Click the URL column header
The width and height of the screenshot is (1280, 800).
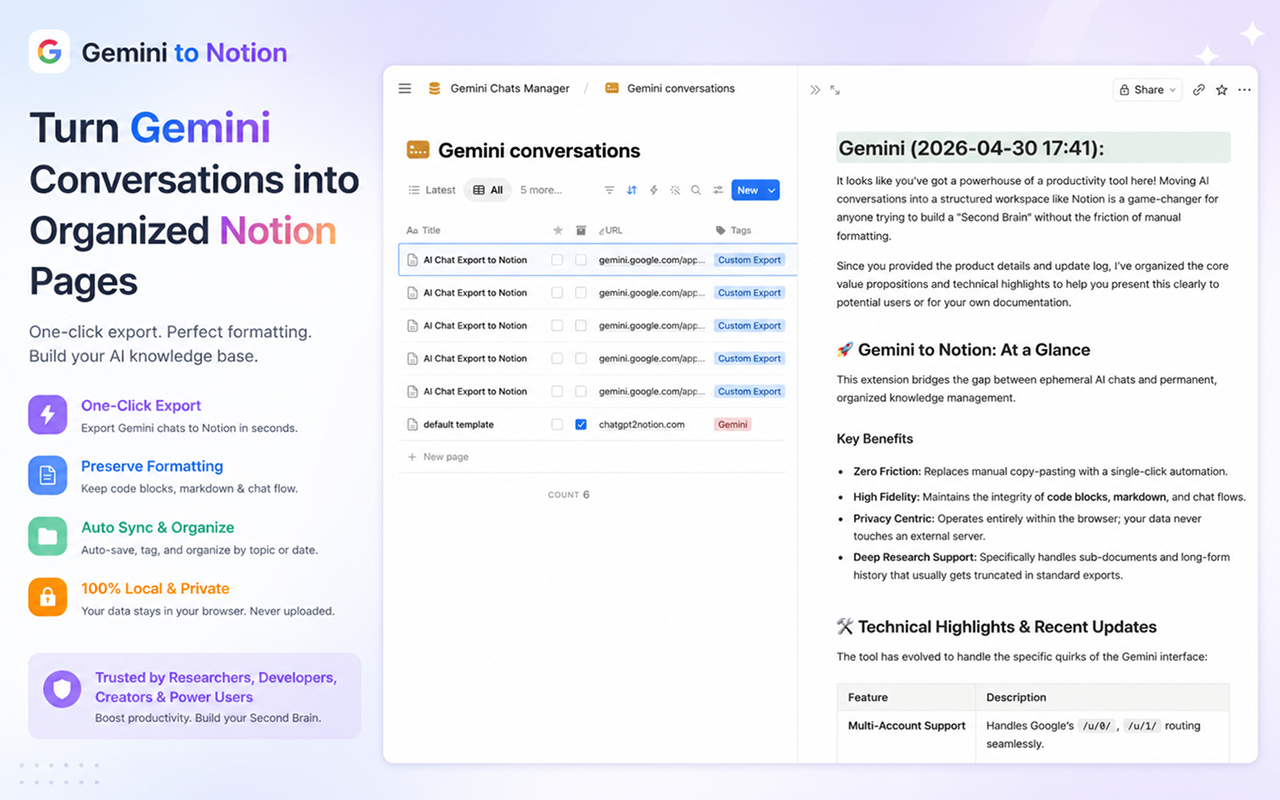coord(611,230)
